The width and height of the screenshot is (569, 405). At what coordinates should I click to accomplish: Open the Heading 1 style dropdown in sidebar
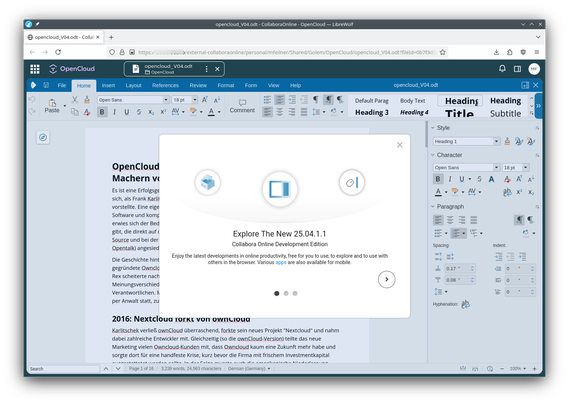pyautogui.click(x=496, y=141)
